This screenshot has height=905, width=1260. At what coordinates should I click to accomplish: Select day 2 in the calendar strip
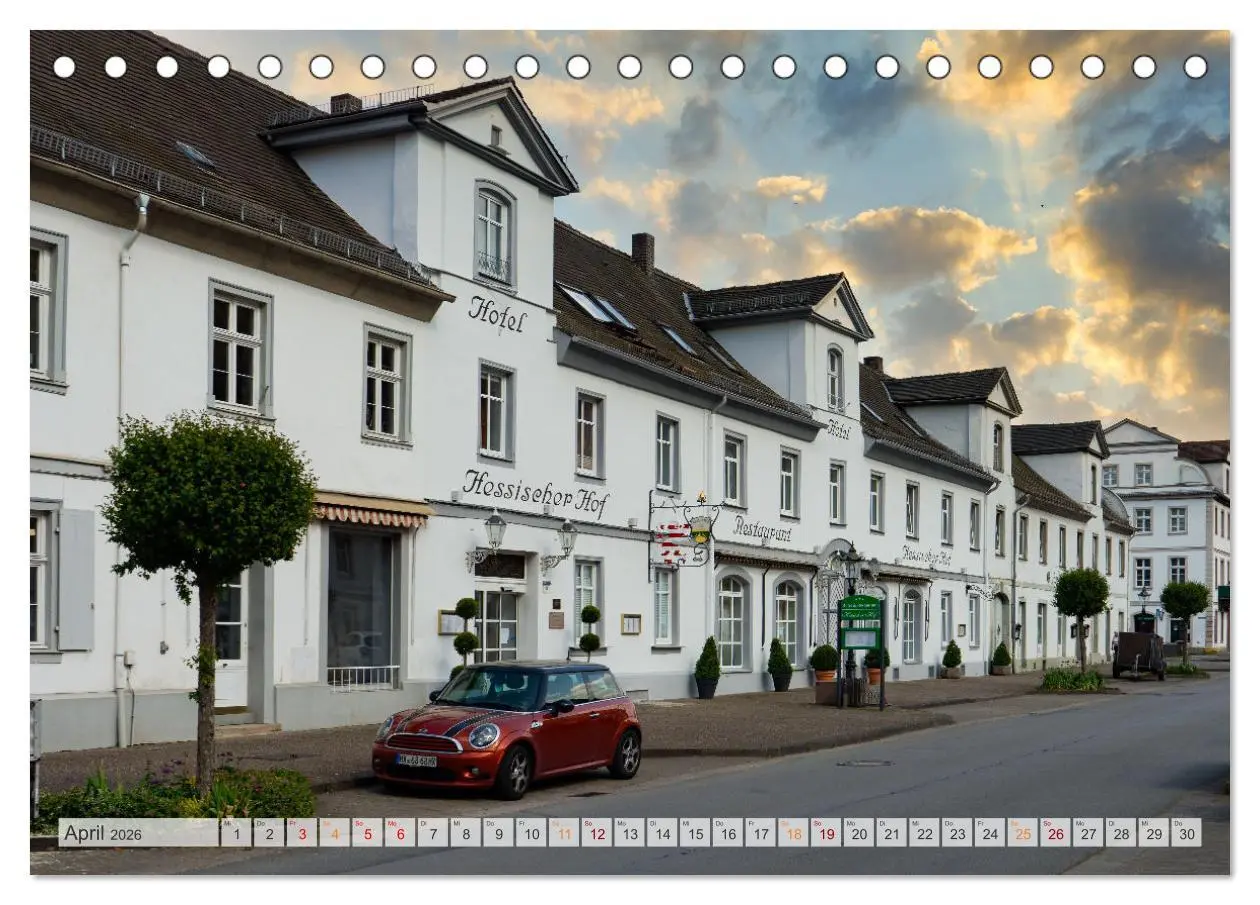click(x=269, y=833)
